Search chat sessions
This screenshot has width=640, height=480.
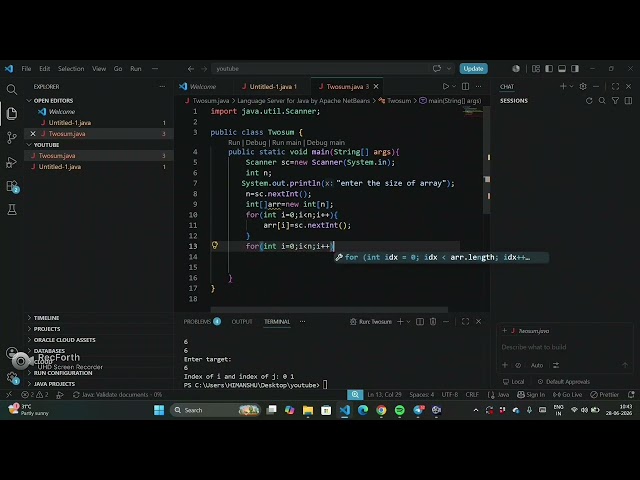click(602, 100)
